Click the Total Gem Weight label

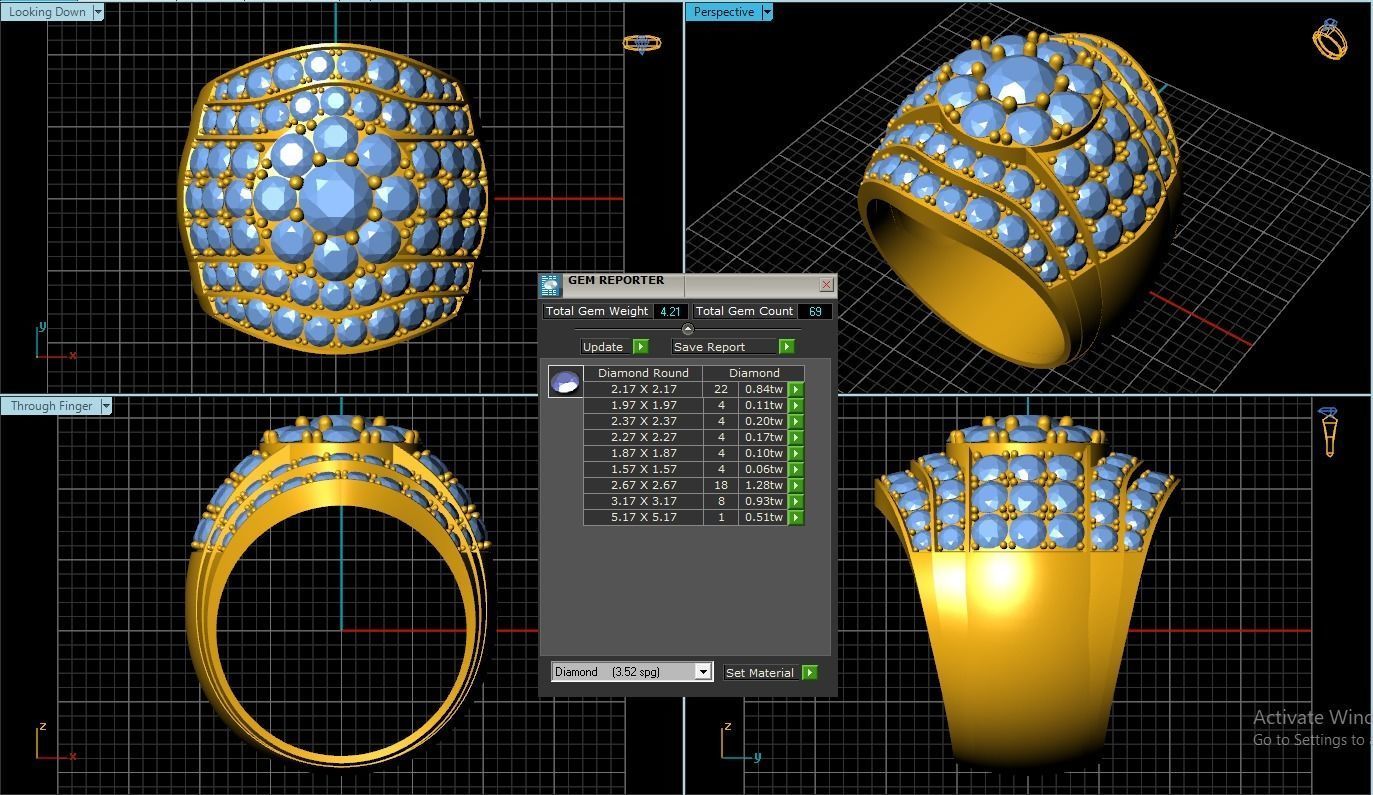pyautogui.click(x=597, y=311)
